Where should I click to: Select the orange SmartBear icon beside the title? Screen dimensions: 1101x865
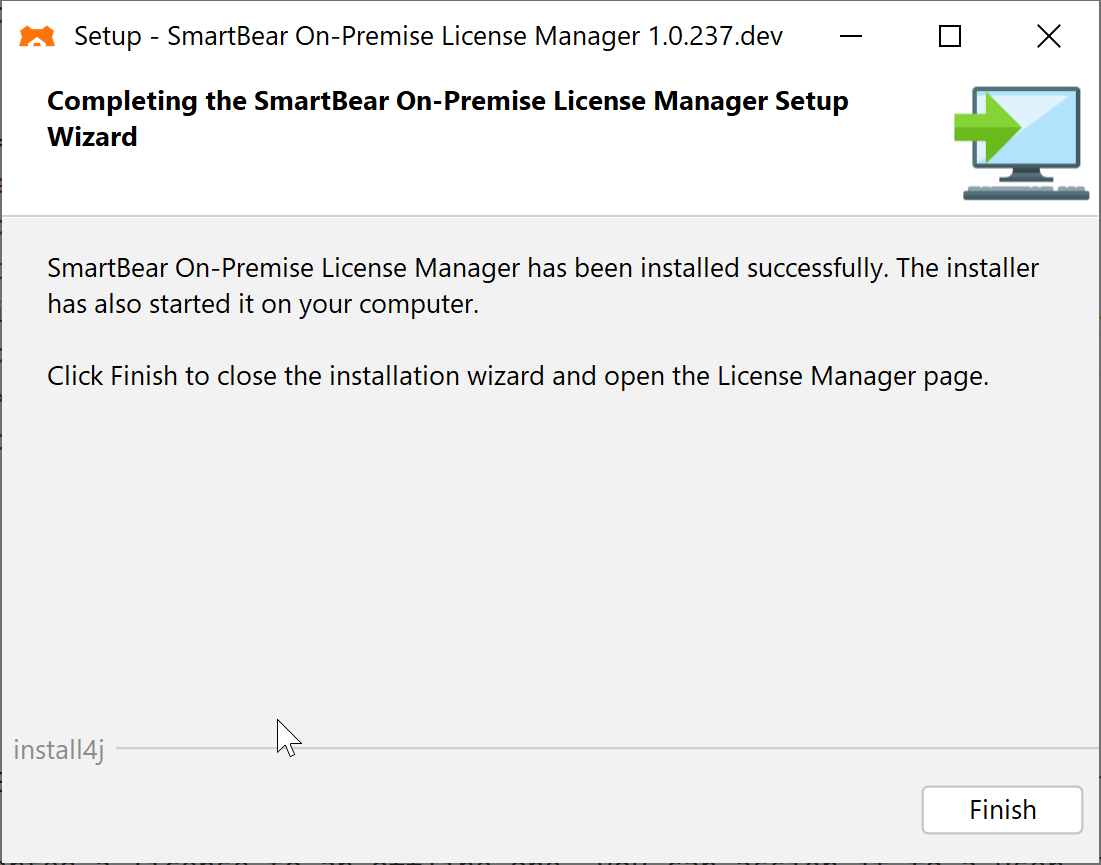tap(36, 36)
